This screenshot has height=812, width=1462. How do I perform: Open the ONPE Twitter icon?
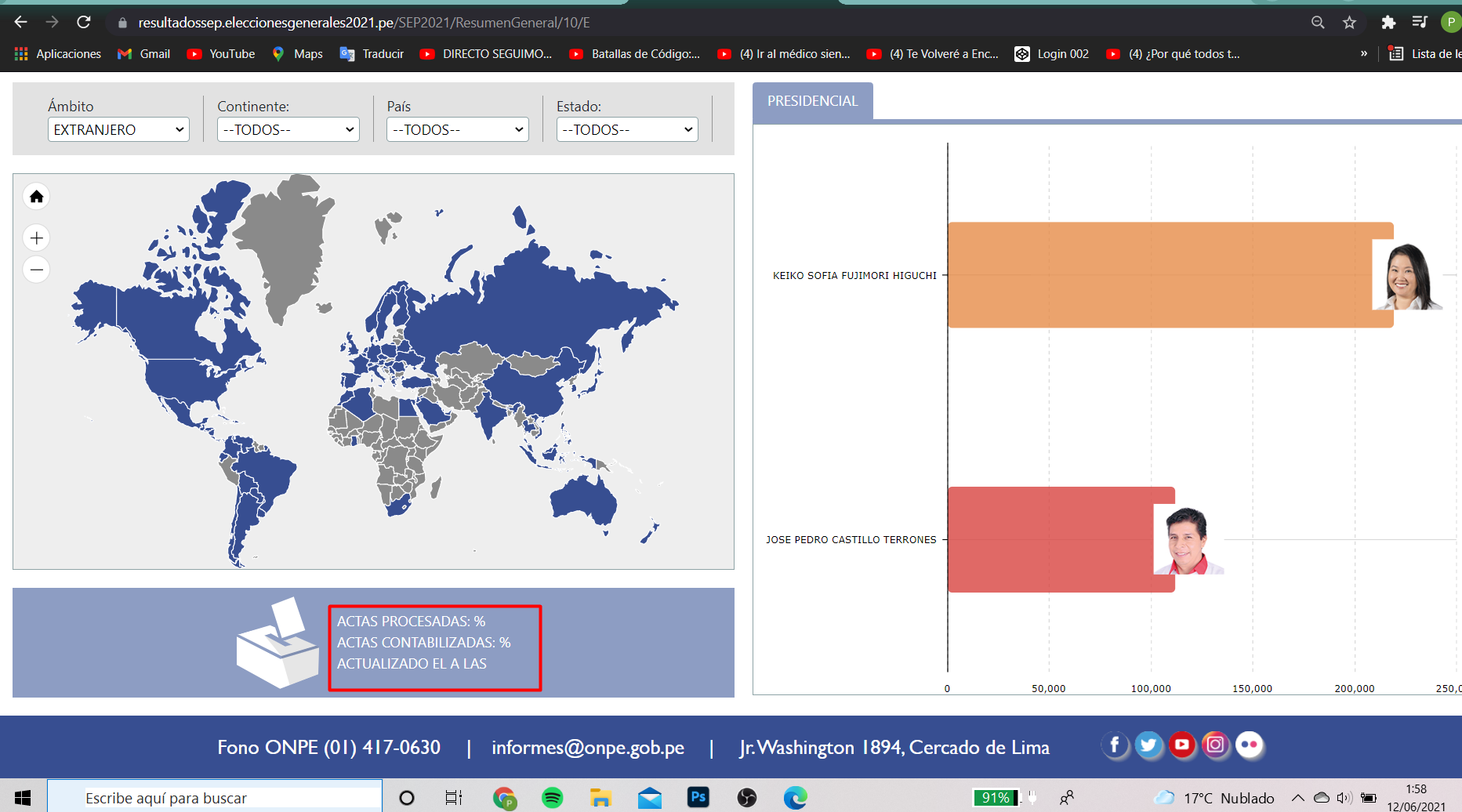pyautogui.click(x=1148, y=745)
